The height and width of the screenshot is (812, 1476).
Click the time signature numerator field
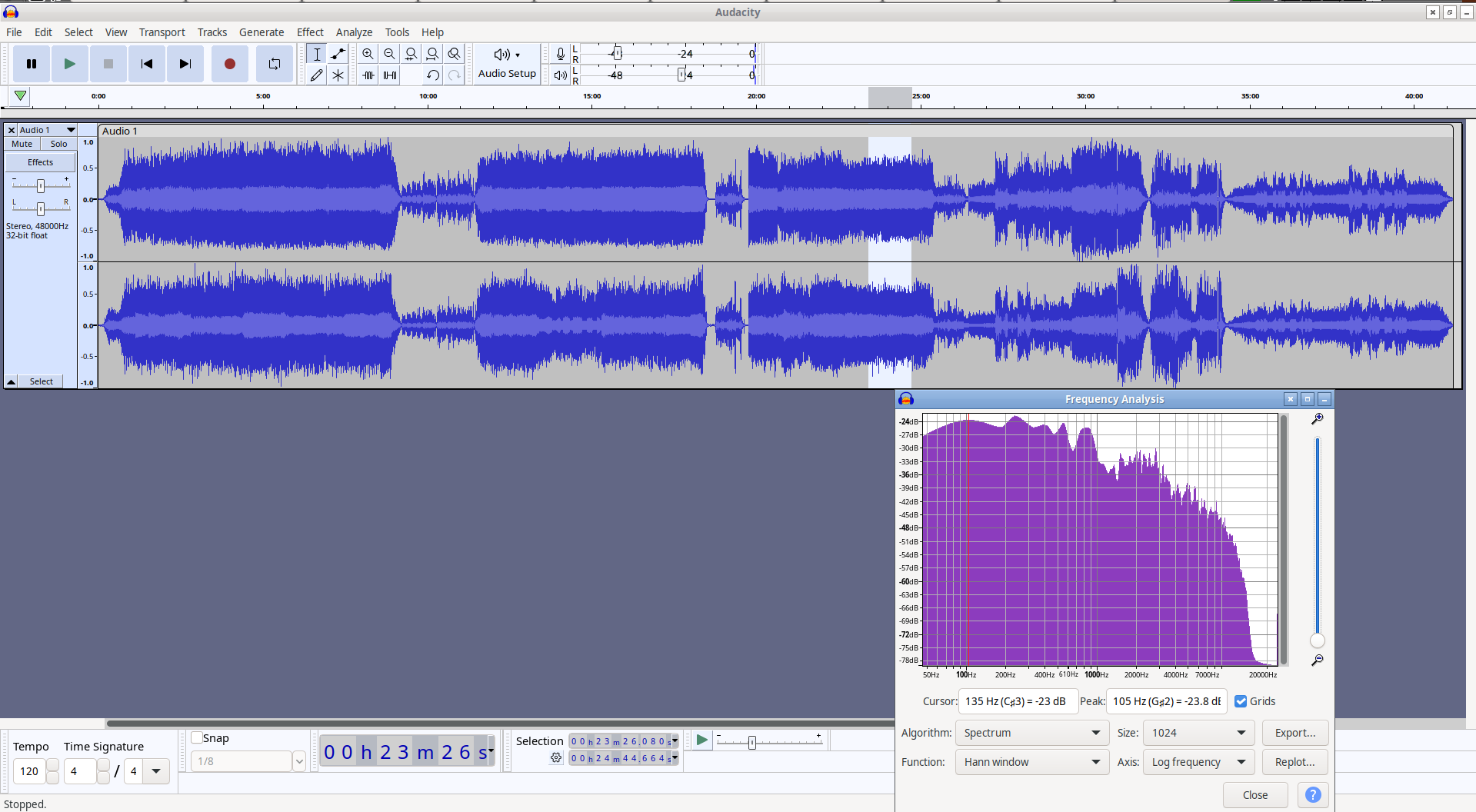click(x=80, y=770)
